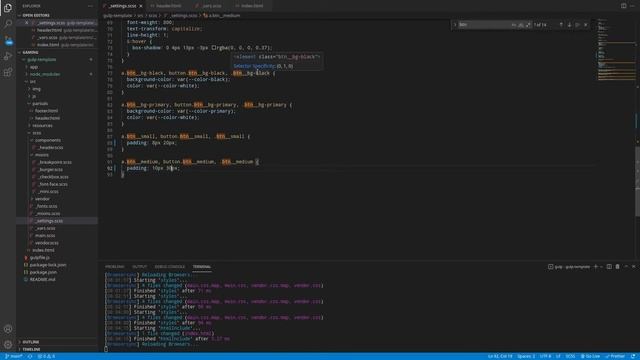Switch to the Problems panel tab
The height and width of the screenshot is (360, 640).
pos(114,267)
